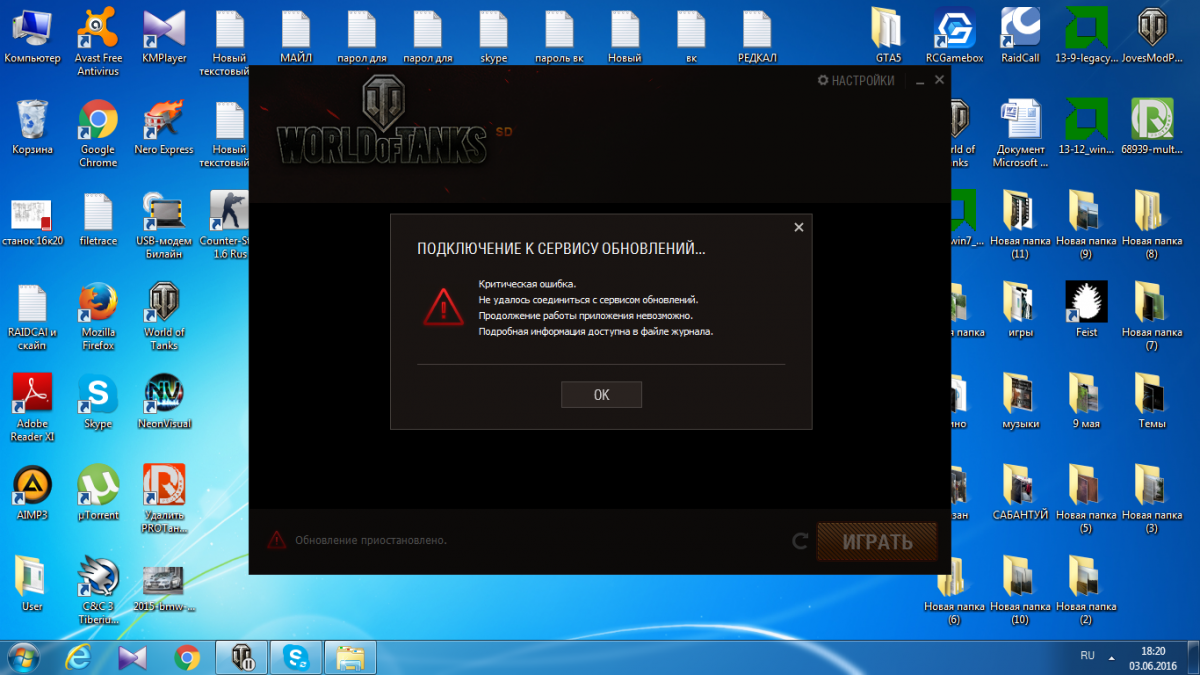
Task: Open World of Tanks taskbar button
Action: [243, 657]
